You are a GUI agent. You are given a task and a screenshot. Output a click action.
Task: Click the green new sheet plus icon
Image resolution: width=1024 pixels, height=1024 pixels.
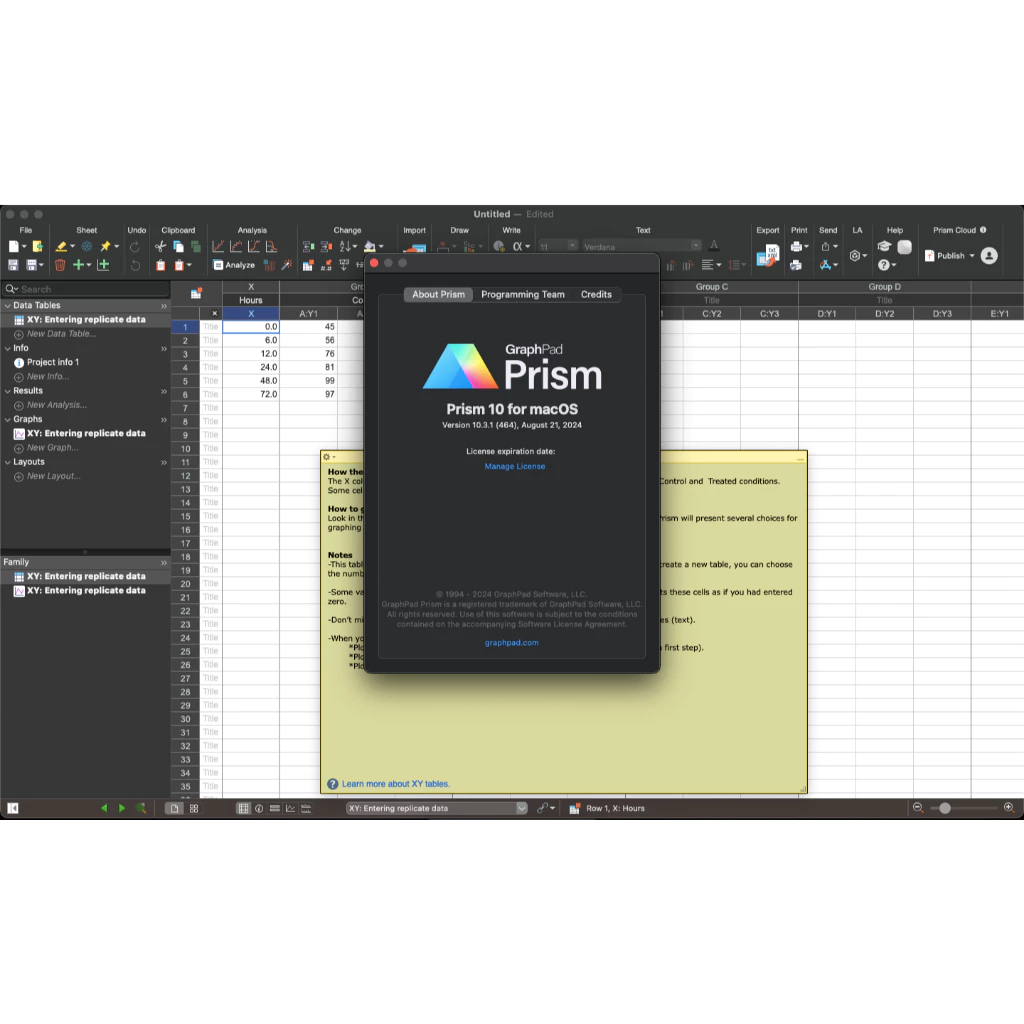coord(79,265)
